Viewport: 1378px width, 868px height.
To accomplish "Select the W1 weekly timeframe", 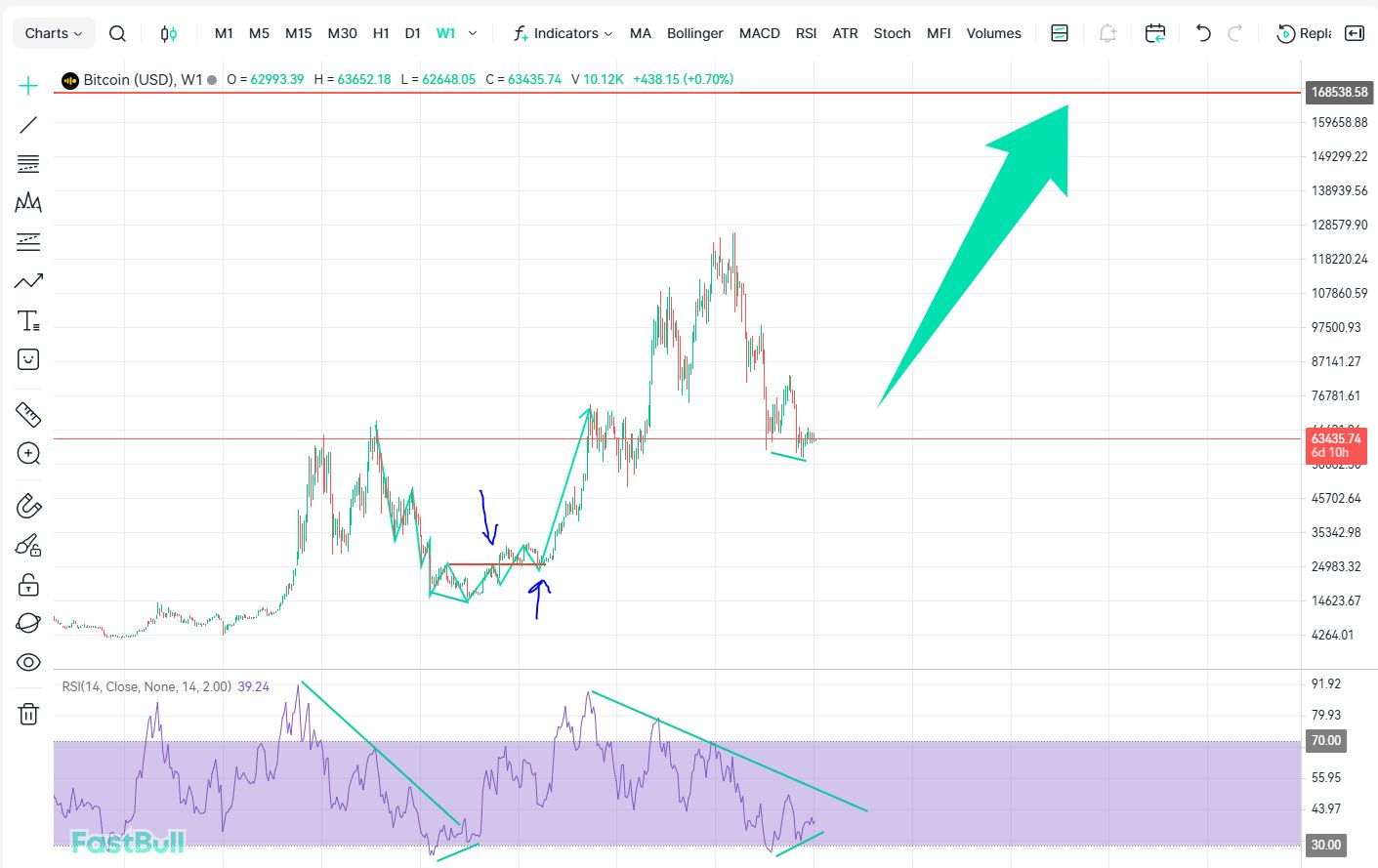I will point(445,33).
